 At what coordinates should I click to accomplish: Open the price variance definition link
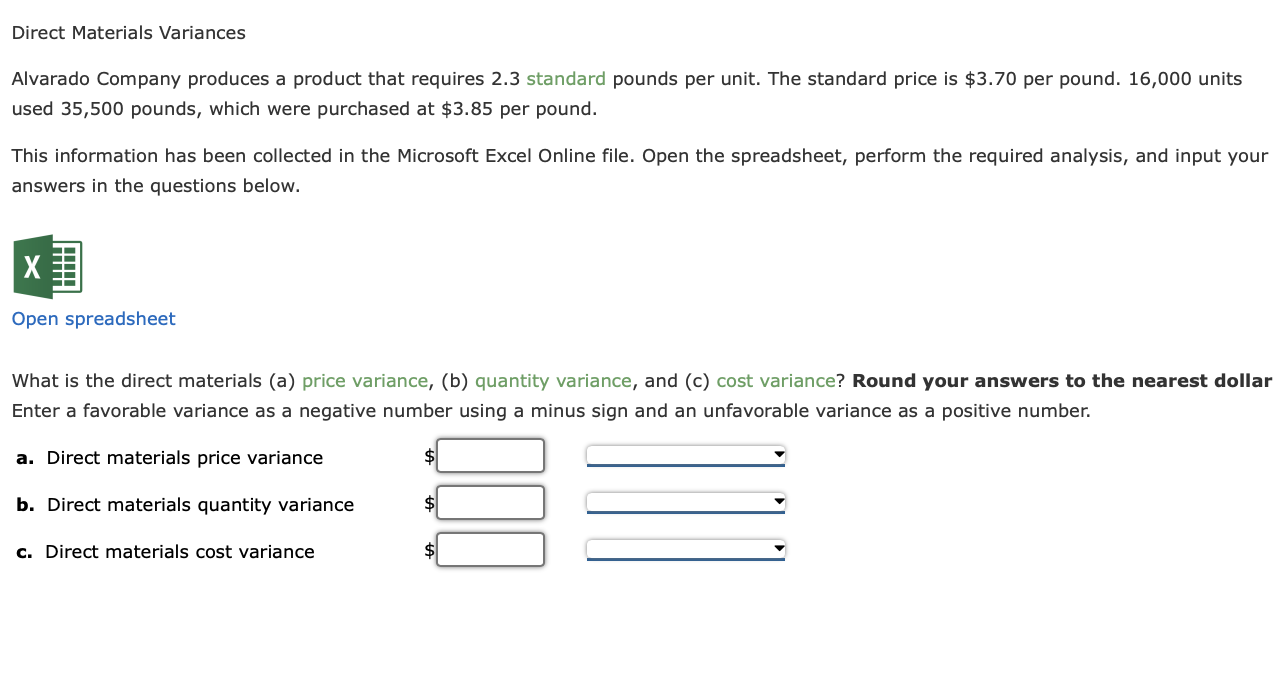pyautogui.click(x=365, y=380)
